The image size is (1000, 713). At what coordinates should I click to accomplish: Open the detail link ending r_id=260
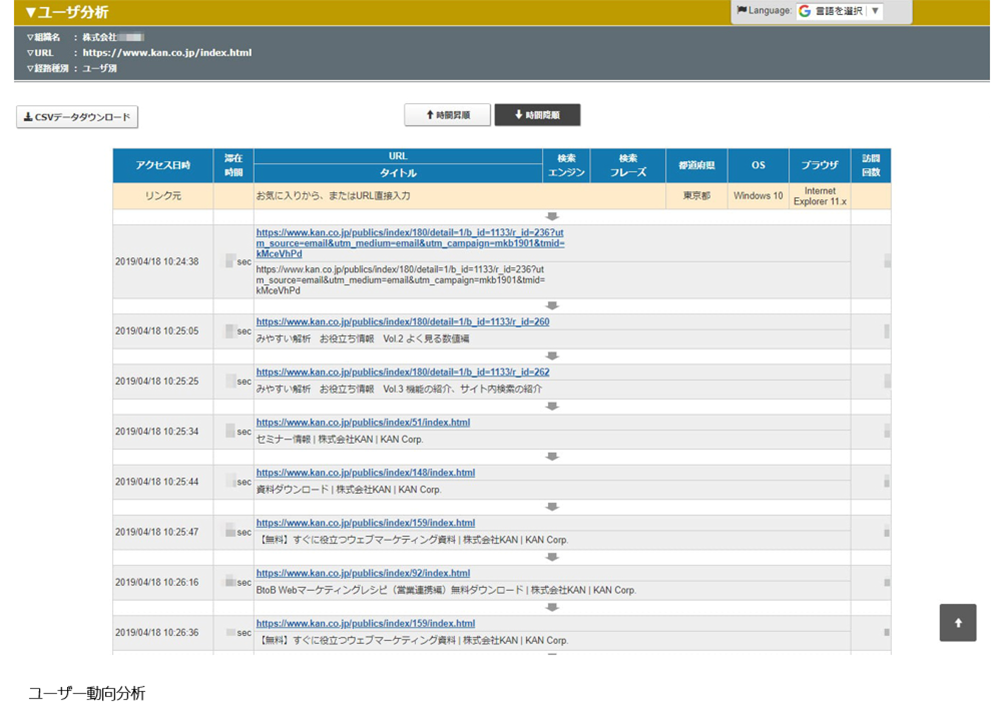[x=402, y=322]
